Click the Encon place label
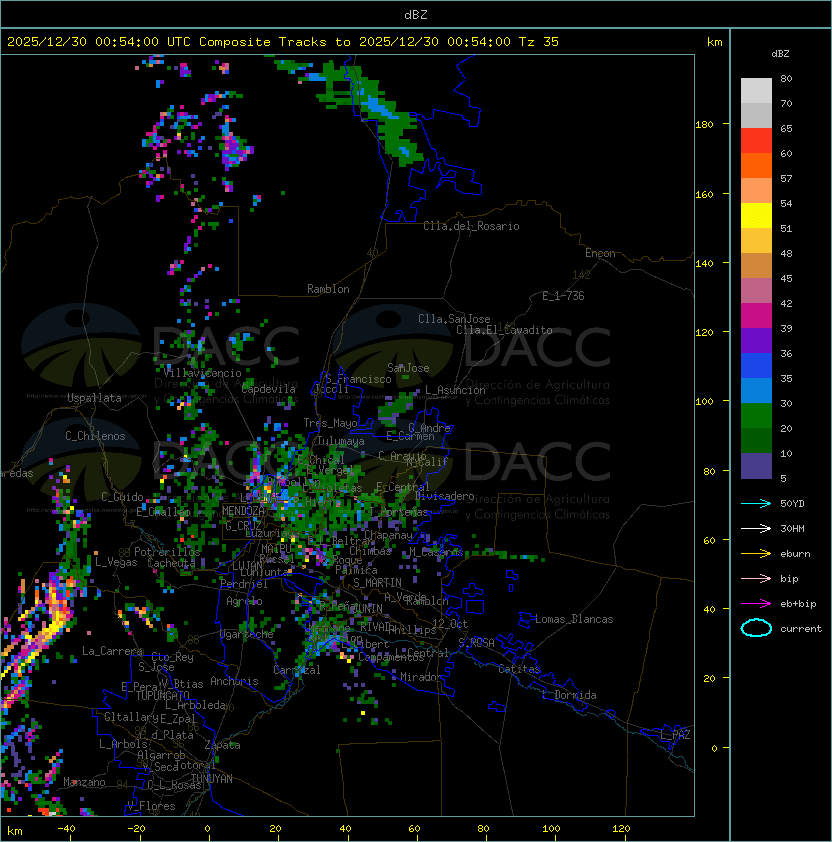The height and width of the screenshot is (842, 832). (x=600, y=253)
